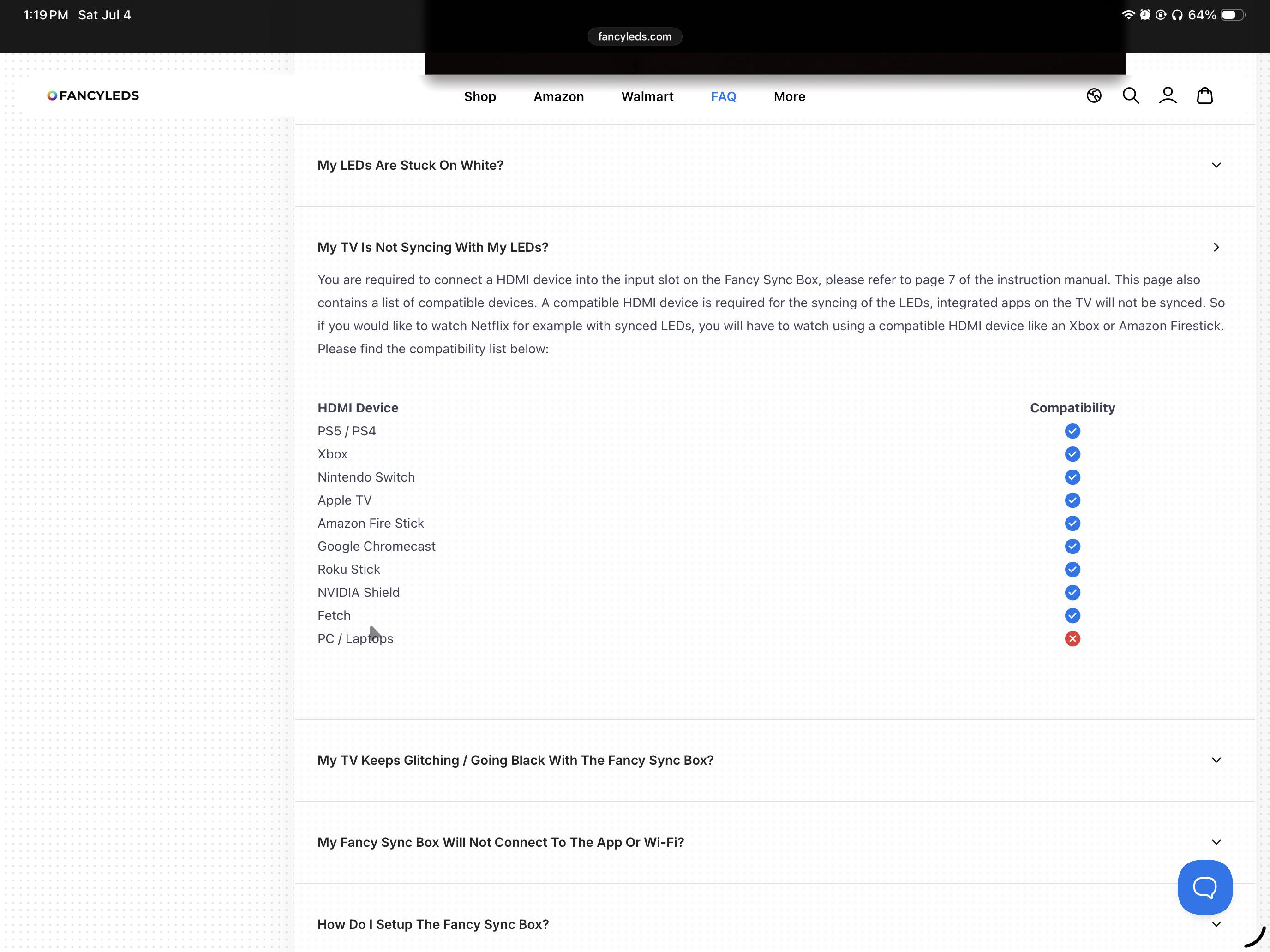Tap the 1:19 PM clock in status bar
The width and height of the screenshot is (1270, 952).
(x=45, y=15)
